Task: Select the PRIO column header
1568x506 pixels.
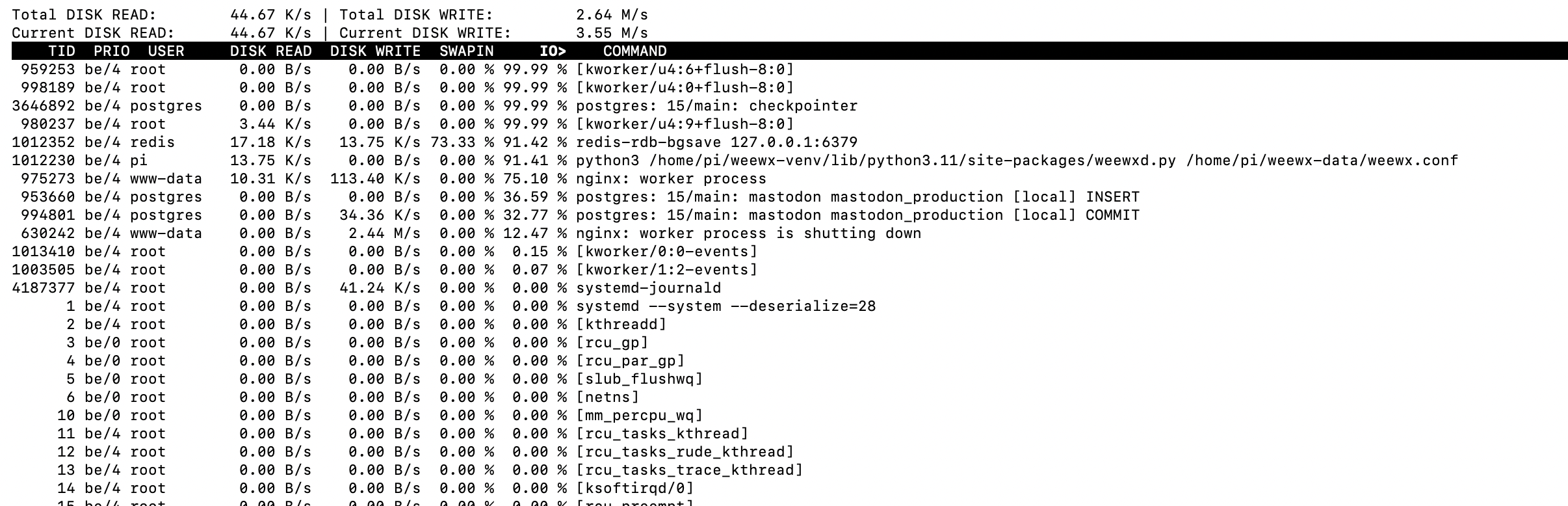Action: click(112, 51)
